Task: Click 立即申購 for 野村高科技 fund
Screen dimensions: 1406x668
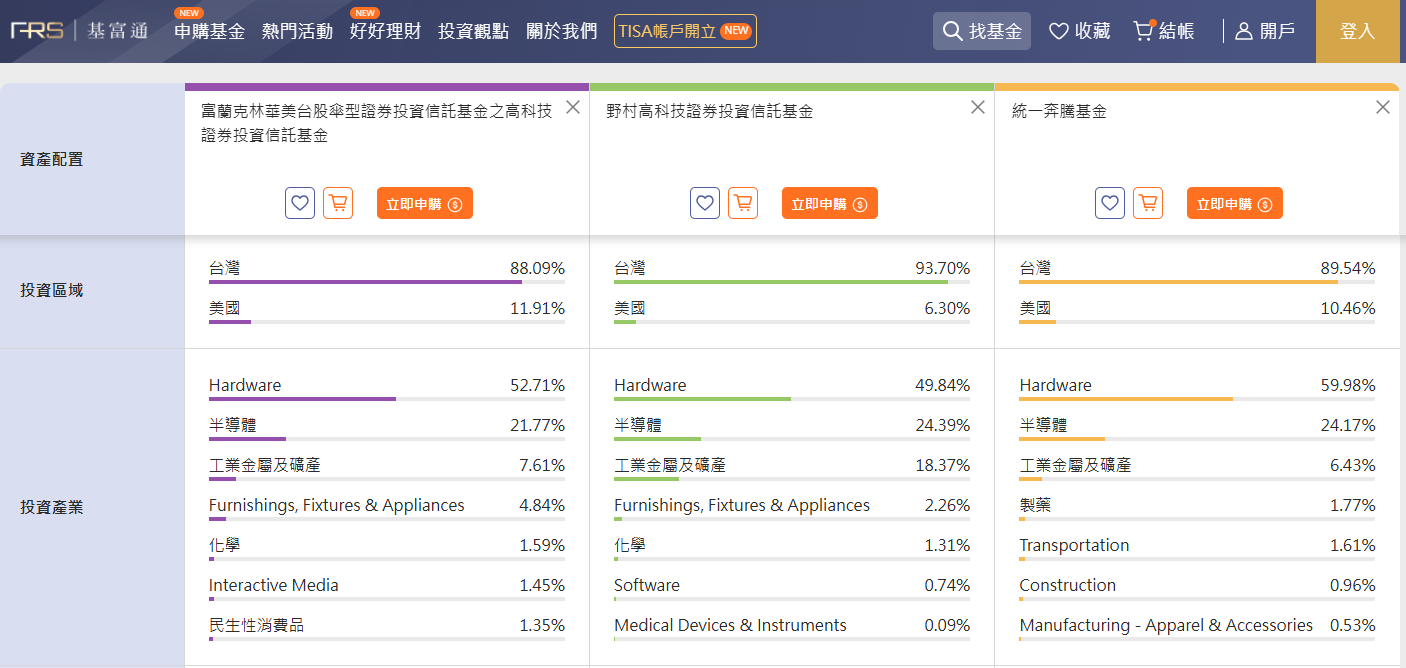Action: [830, 203]
